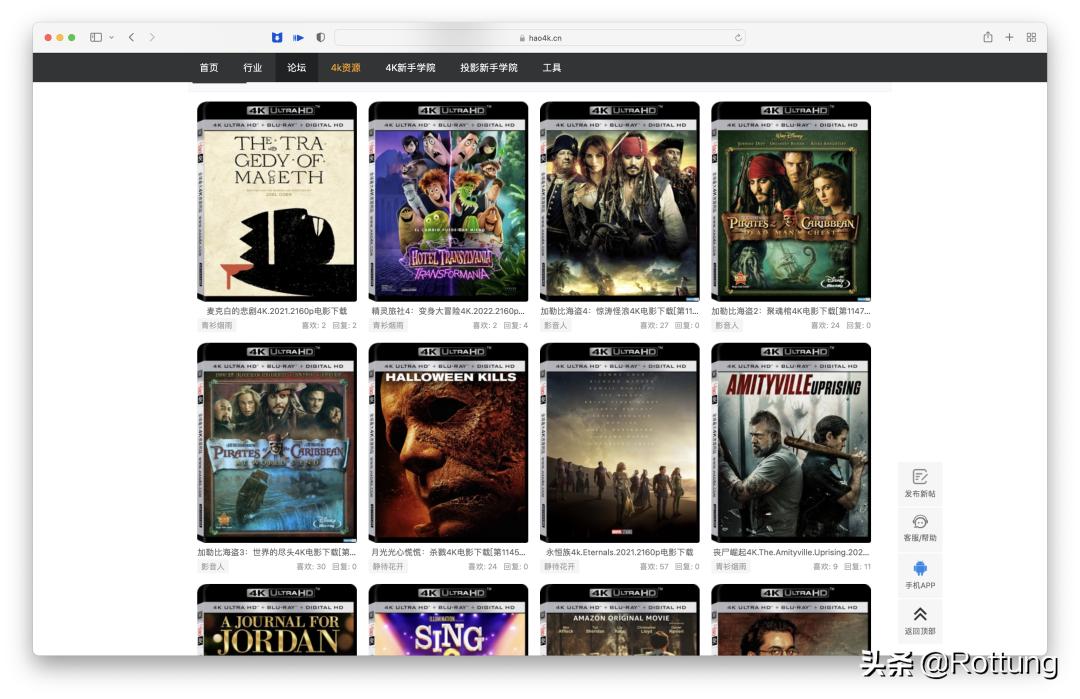Image resolution: width=1080 pixels, height=699 pixels.
Task: Click the 喜欢: 9 count under 丧尸崛起4K
Action: [x=825, y=567]
